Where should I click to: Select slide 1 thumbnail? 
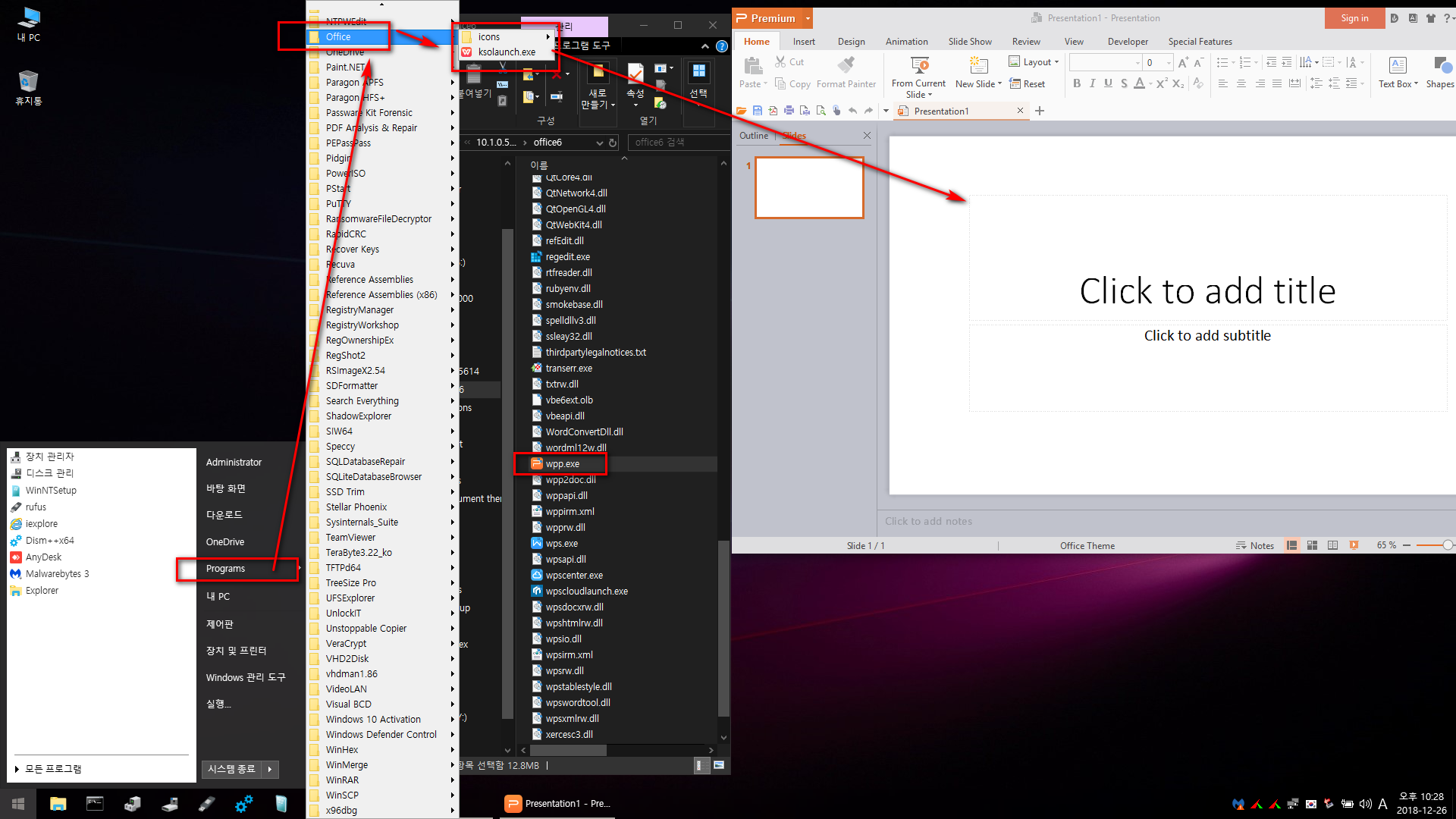[x=809, y=187]
